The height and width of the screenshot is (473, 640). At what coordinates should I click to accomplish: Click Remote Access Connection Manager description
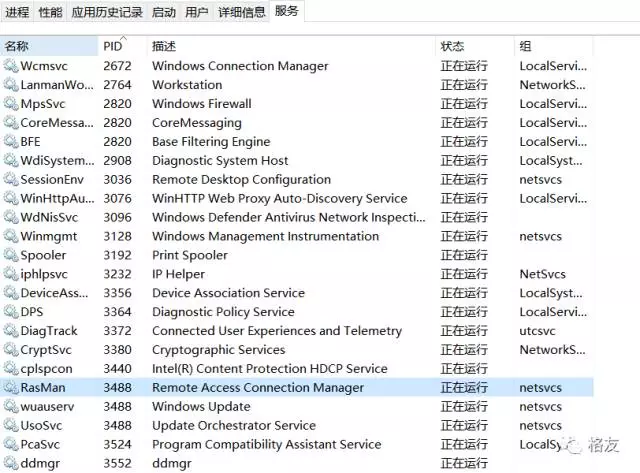coord(258,388)
